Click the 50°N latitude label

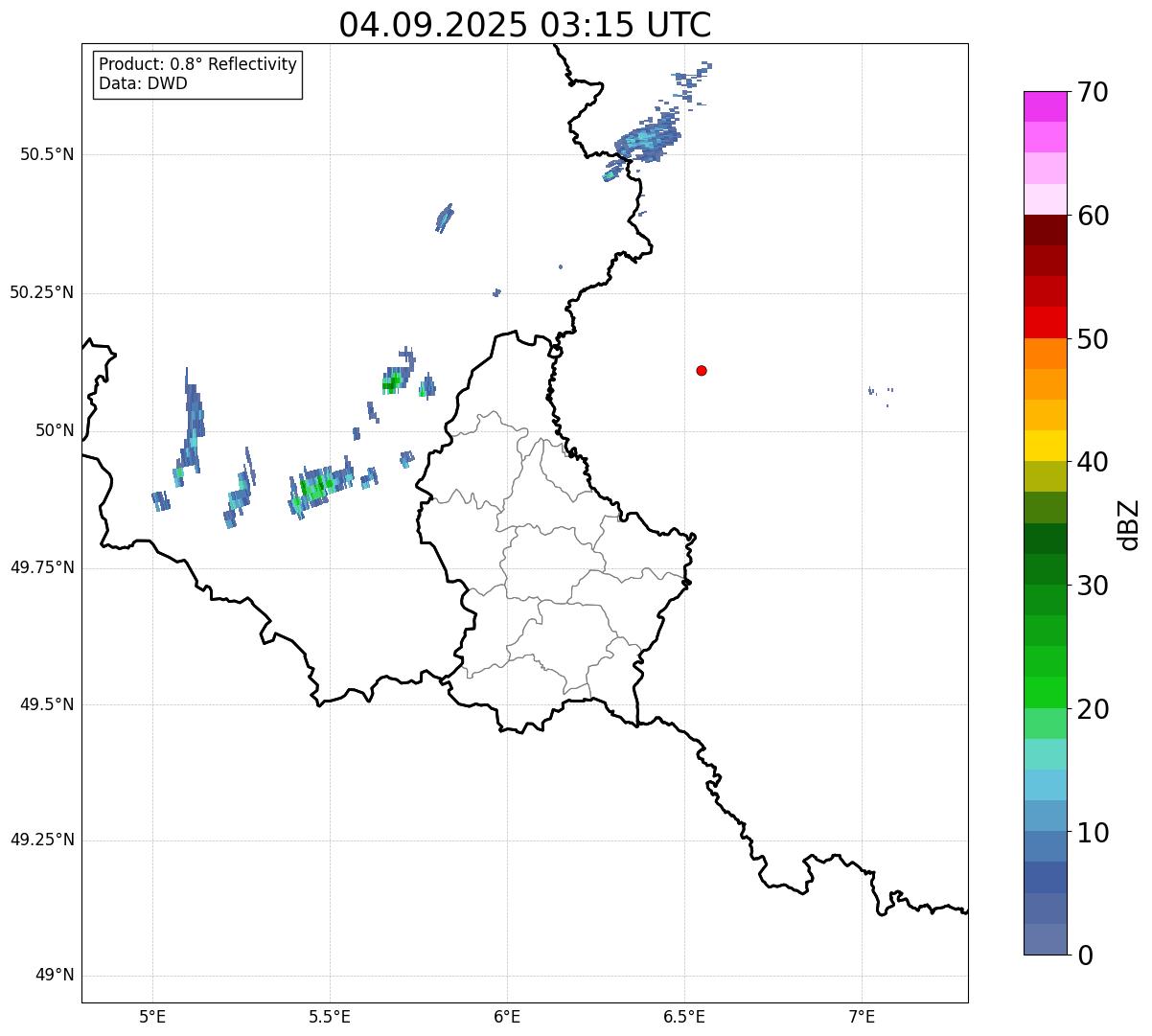click(x=55, y=430)
